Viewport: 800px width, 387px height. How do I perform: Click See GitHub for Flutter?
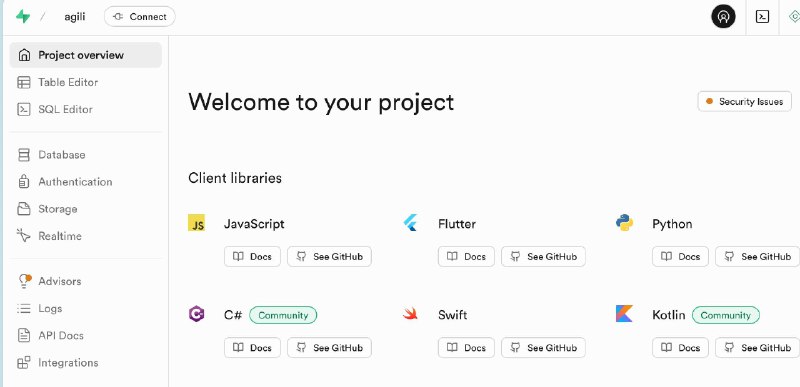(x=543, y=256)
